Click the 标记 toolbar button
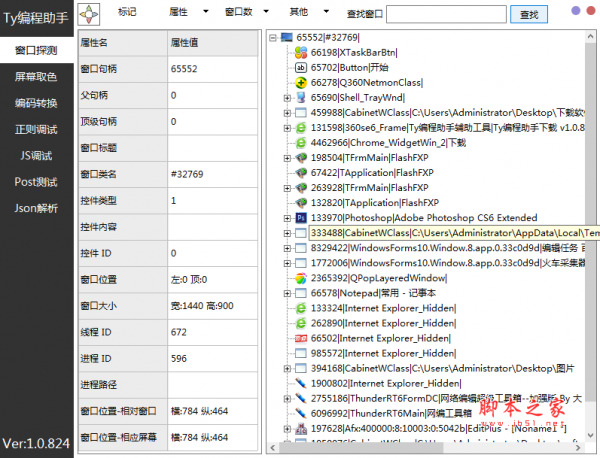 point(127,12)
